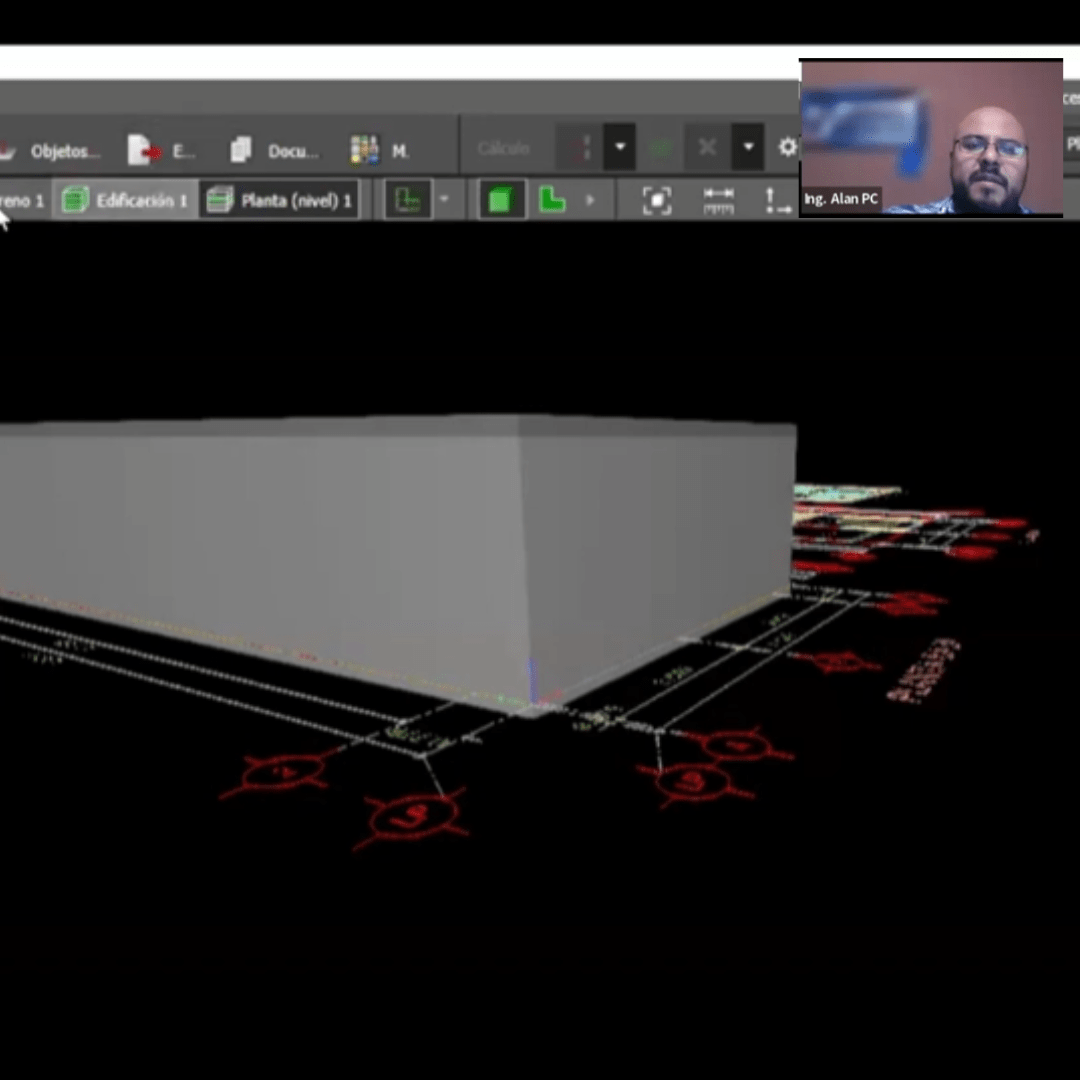Click the export icon with red arrow

click(x=145, y=151)
